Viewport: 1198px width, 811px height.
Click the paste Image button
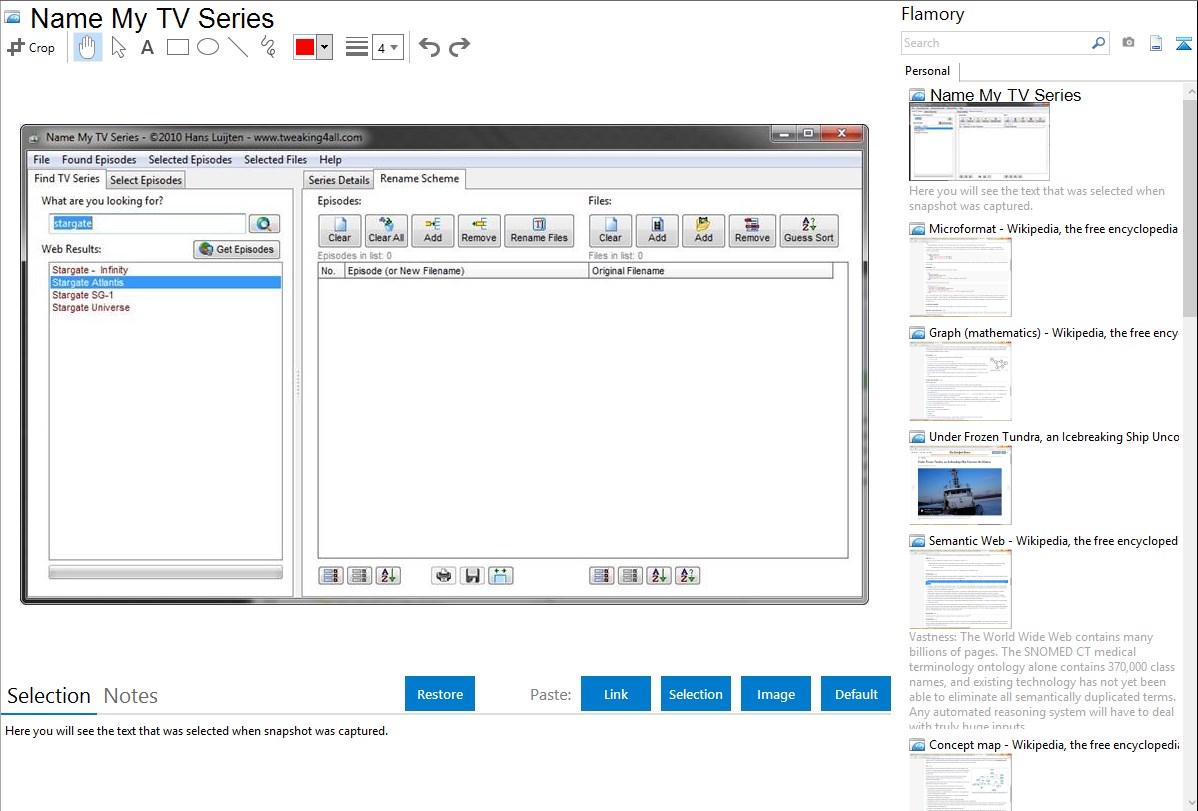[x=775, y=694]
